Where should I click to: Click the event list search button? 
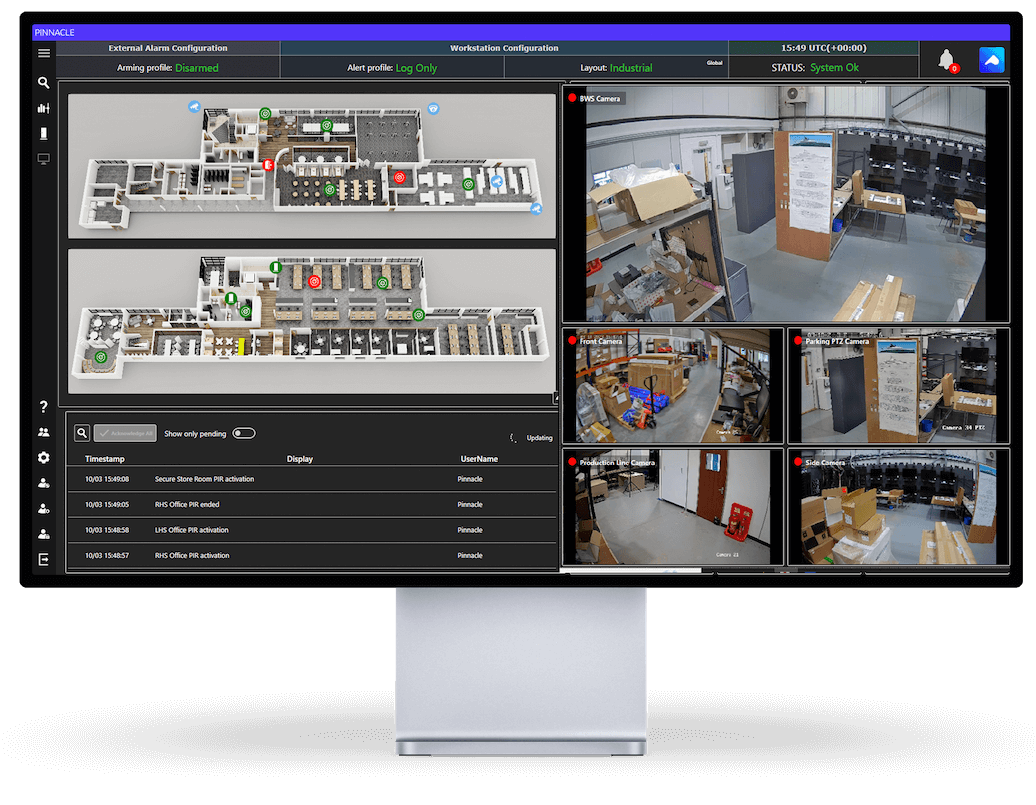coord(83,433)
